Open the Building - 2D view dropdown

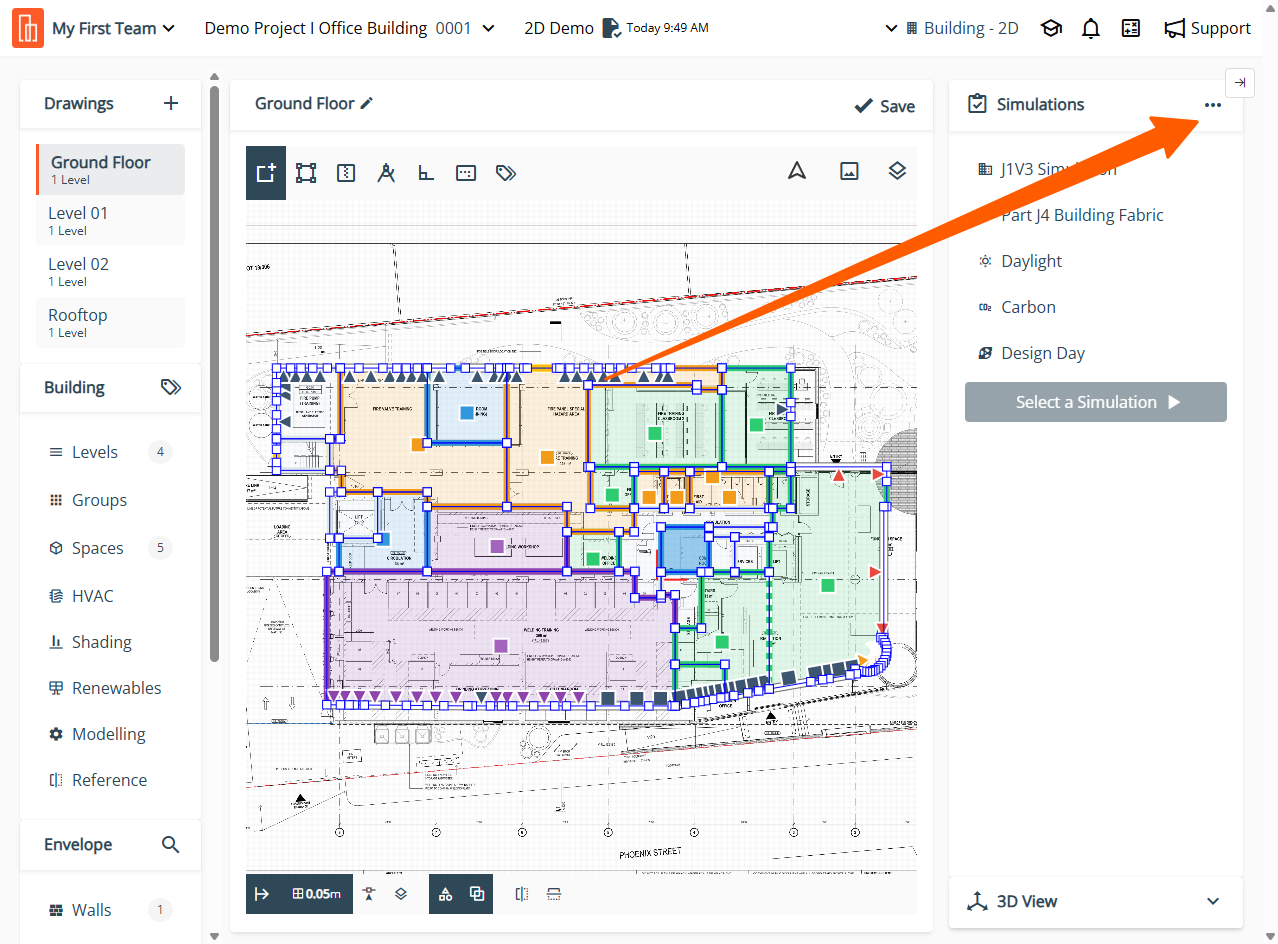(951, 29)
